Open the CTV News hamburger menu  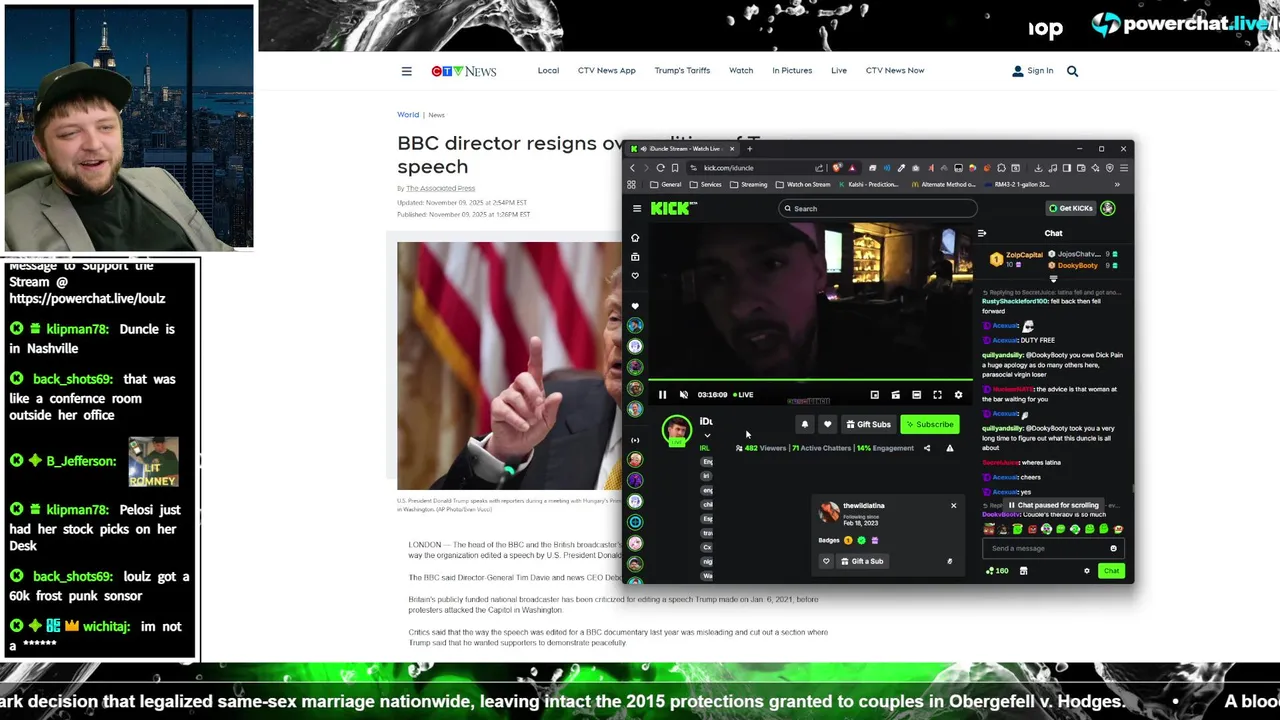click(406, 71)
